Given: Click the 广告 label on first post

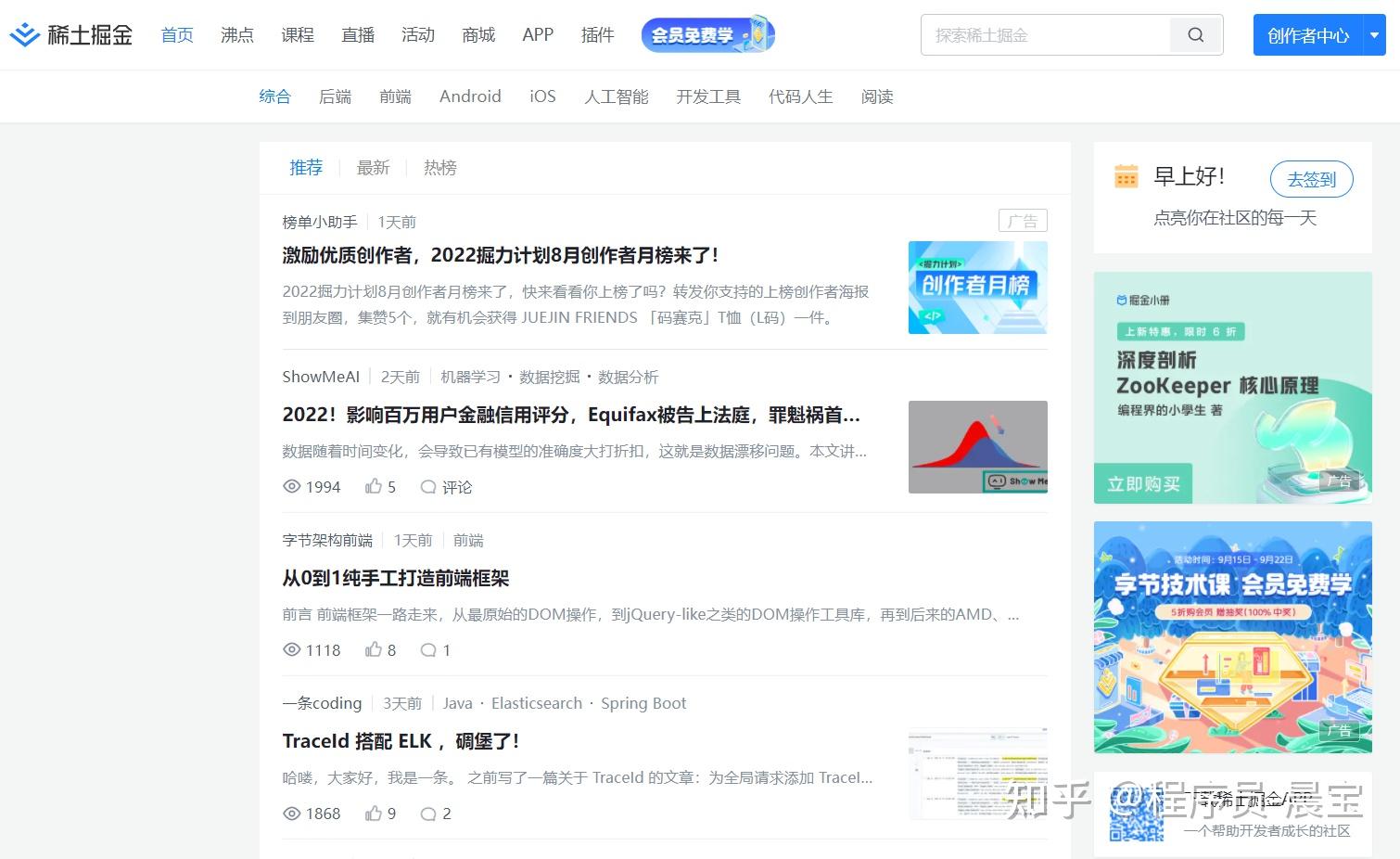Looking at the screenshot, I should tap(1023, 221).
